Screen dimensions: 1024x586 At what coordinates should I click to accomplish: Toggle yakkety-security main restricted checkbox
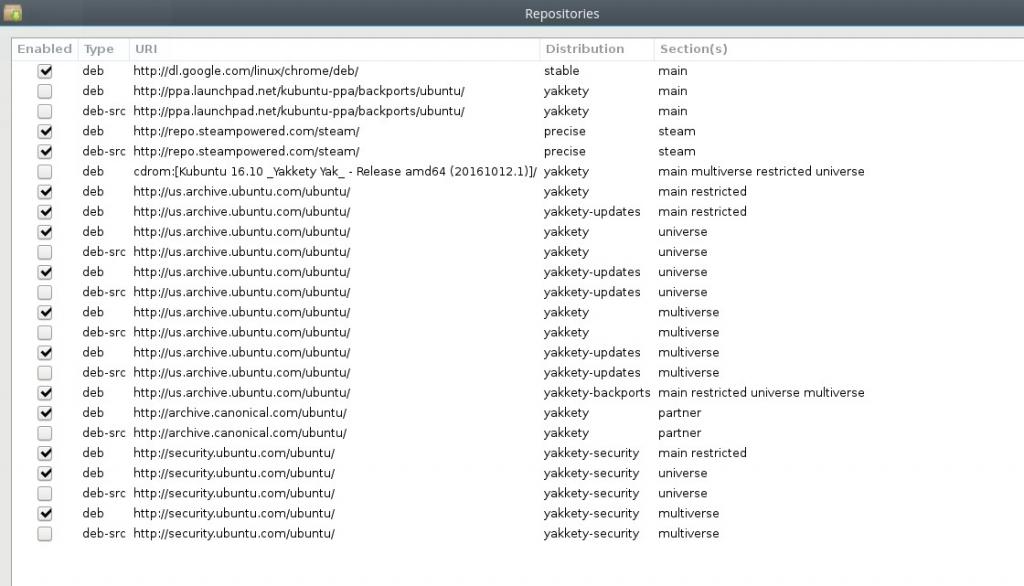pos(44,453)
